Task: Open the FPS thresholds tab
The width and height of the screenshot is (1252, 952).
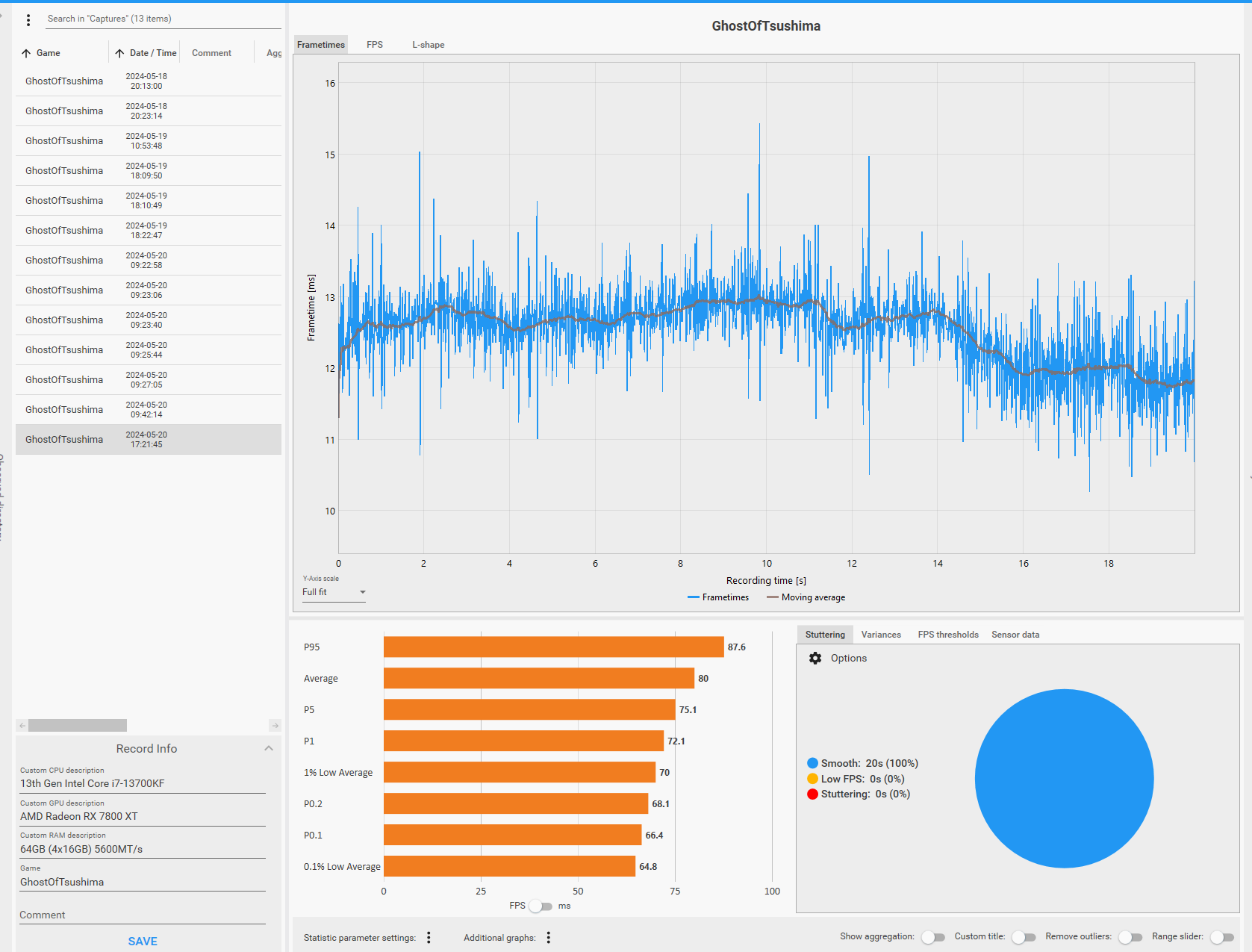Action: [x=948, y=635]
